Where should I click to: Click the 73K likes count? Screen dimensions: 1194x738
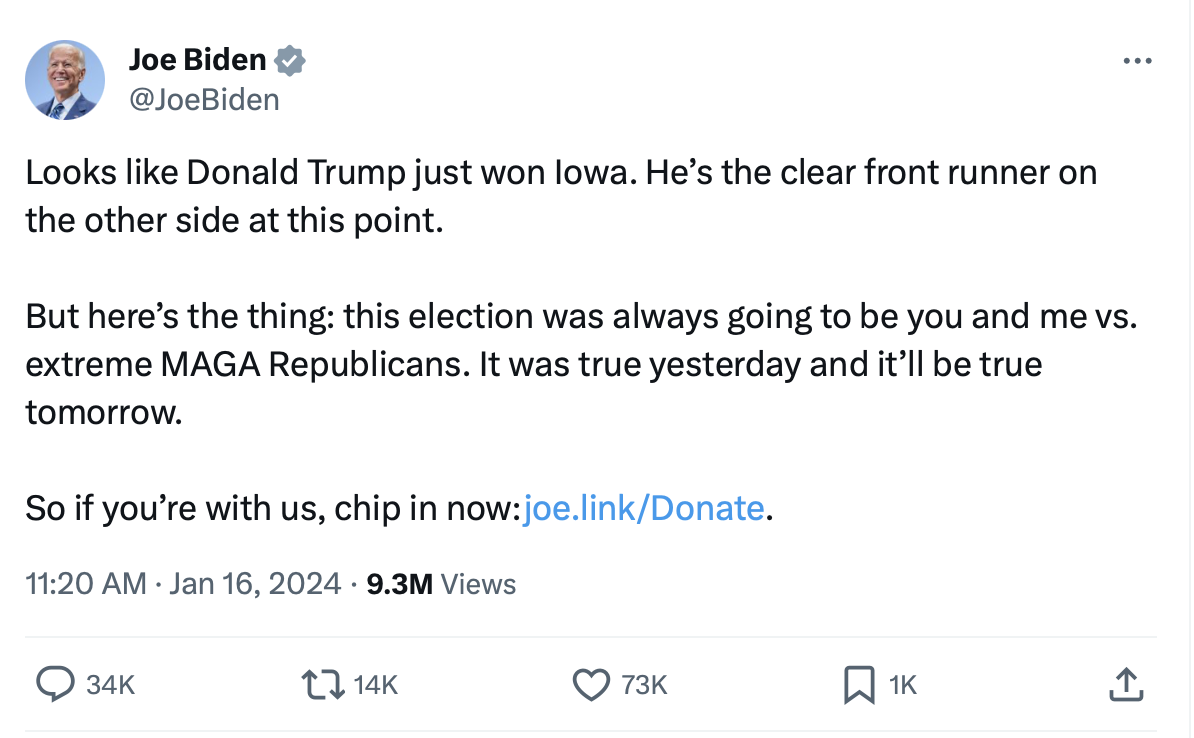(644, 685)
